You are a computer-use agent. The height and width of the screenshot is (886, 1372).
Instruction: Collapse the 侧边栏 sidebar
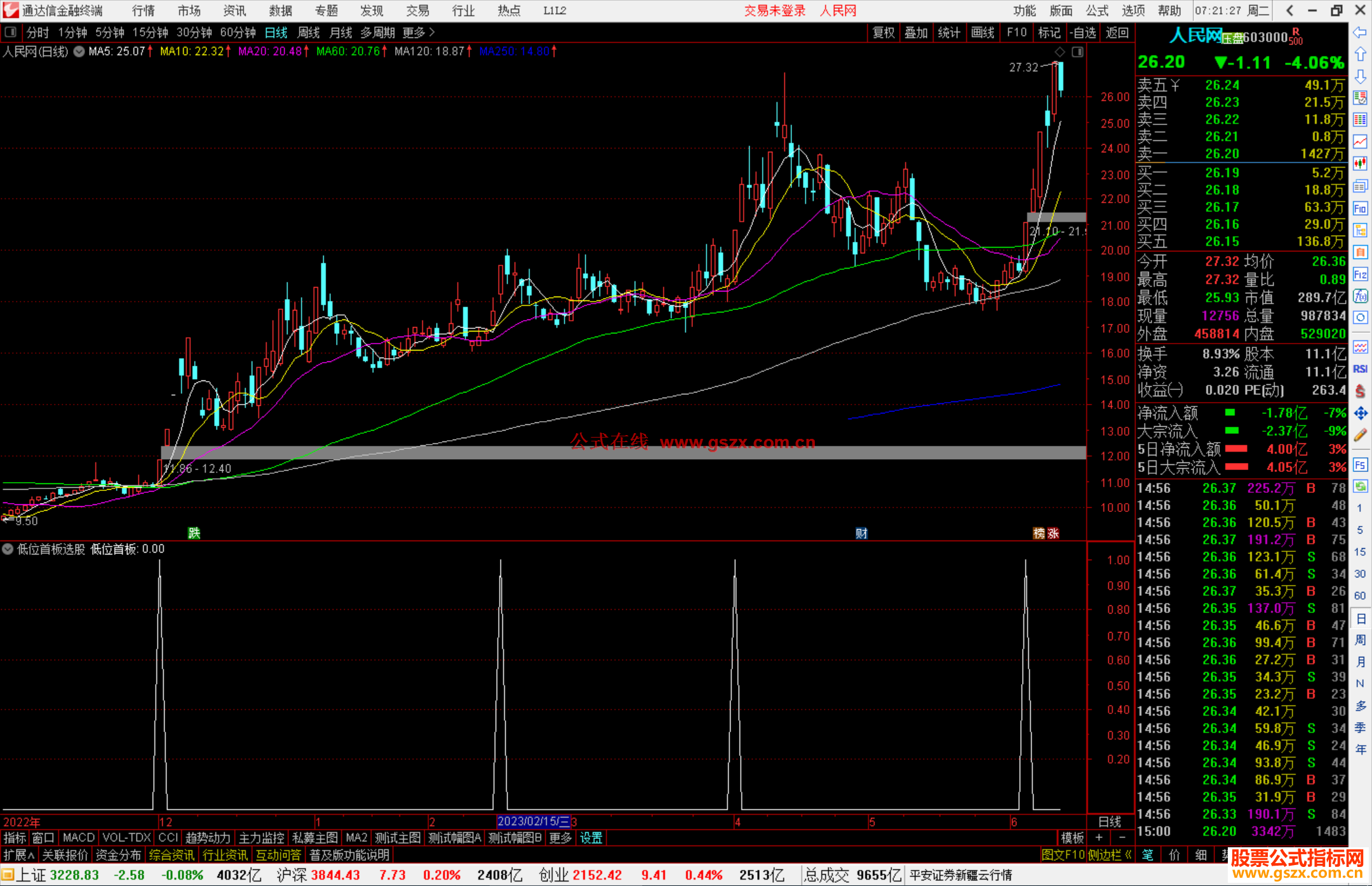[x=1110, y=855]
